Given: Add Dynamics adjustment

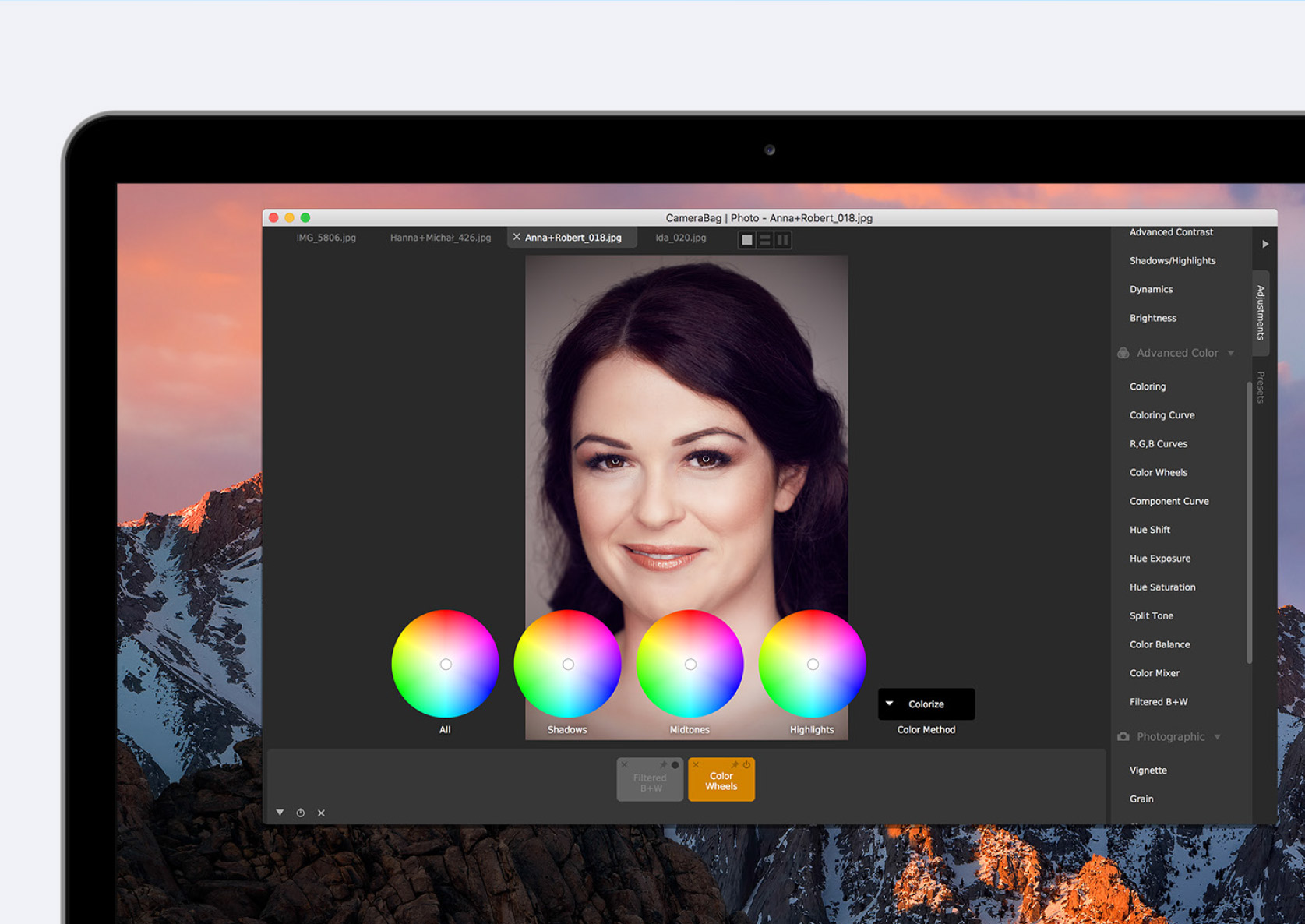Looking at the screenshot, I should coord(1151,290).
